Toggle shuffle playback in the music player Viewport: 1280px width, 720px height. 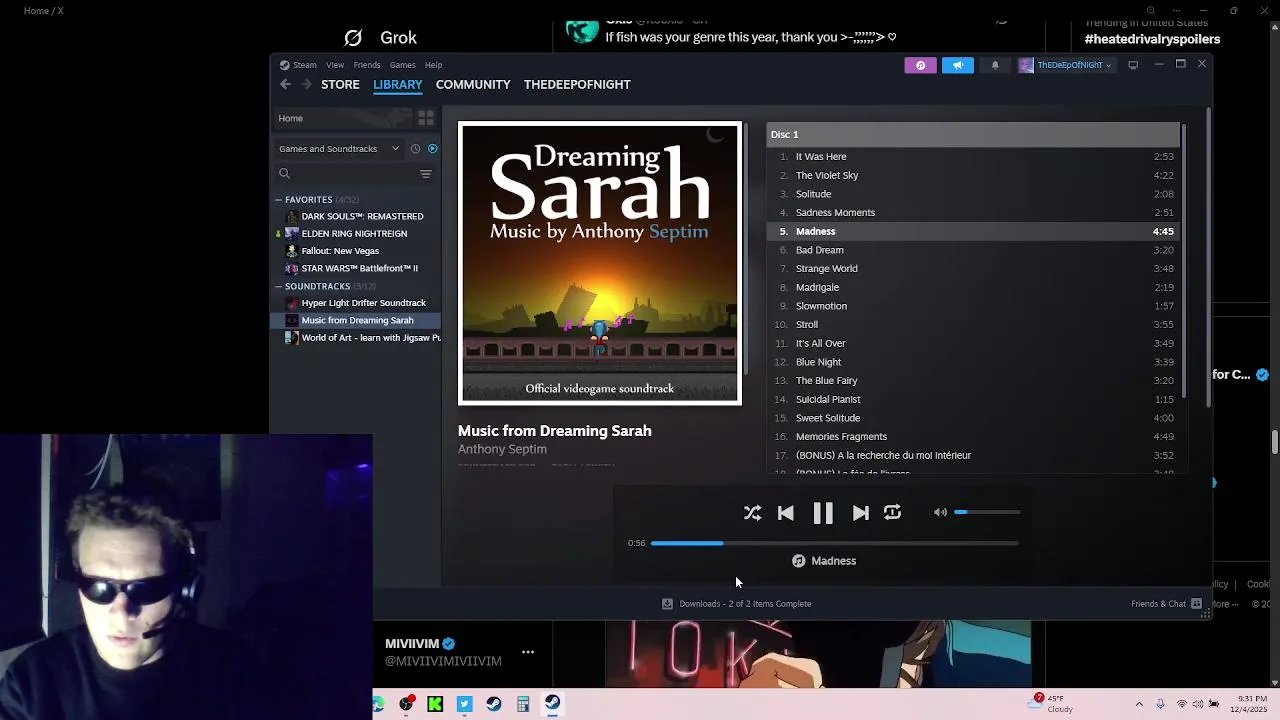coord(752,513)
